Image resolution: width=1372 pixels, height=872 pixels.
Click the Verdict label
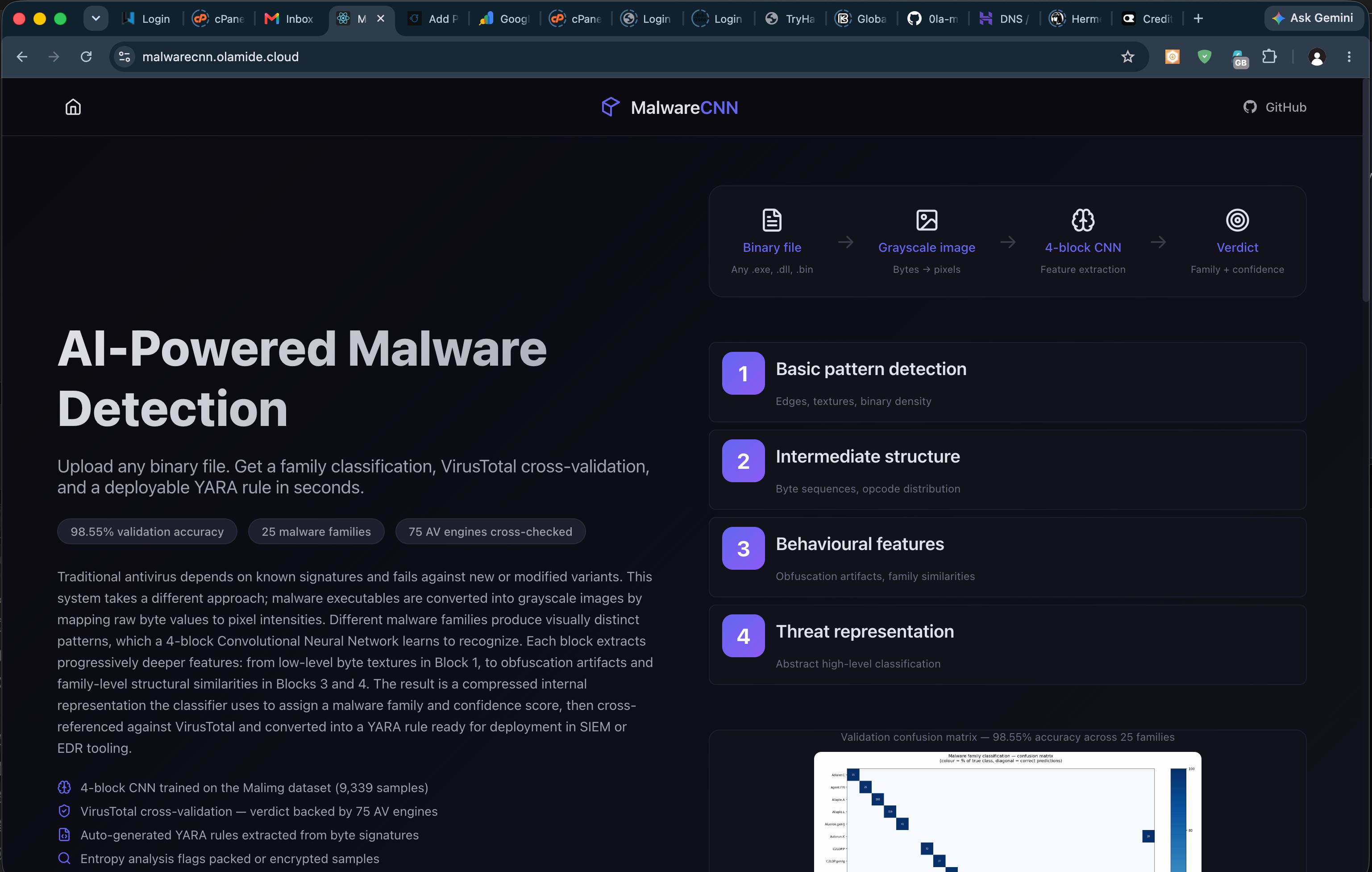click(1237, 247)
